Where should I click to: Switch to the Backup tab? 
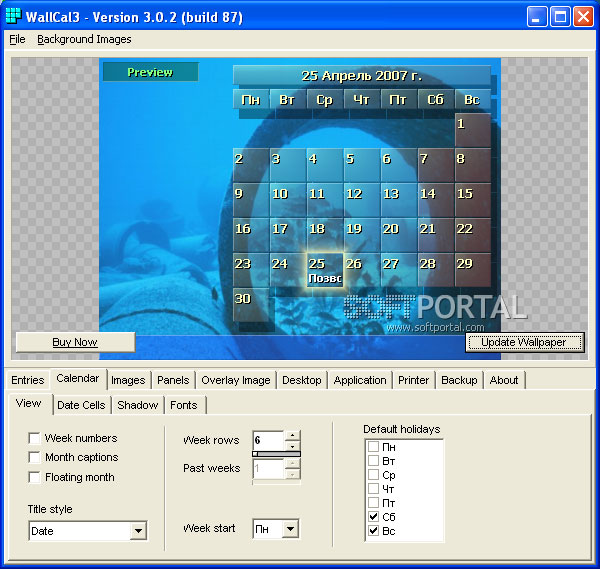pyautogui.click(x=459, y=380)
